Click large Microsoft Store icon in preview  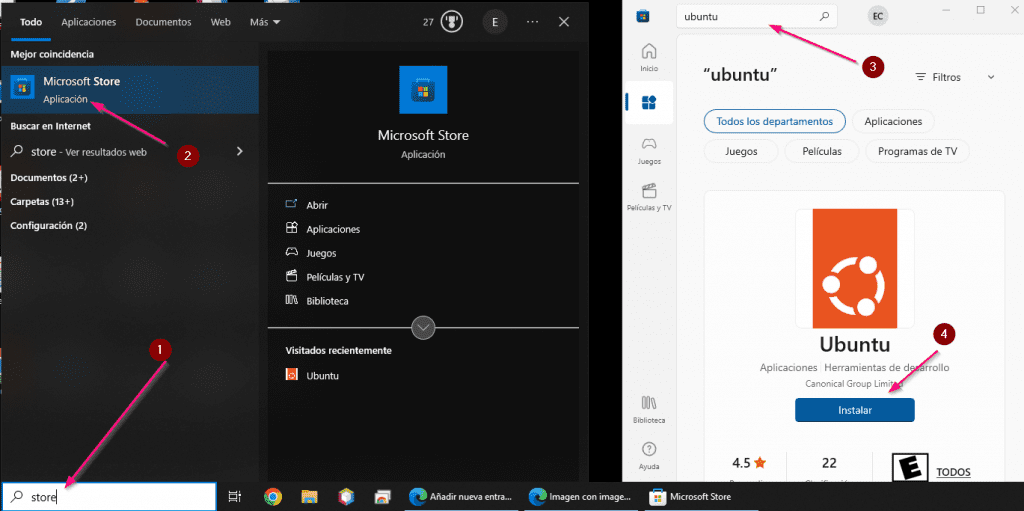pos(423,90)
